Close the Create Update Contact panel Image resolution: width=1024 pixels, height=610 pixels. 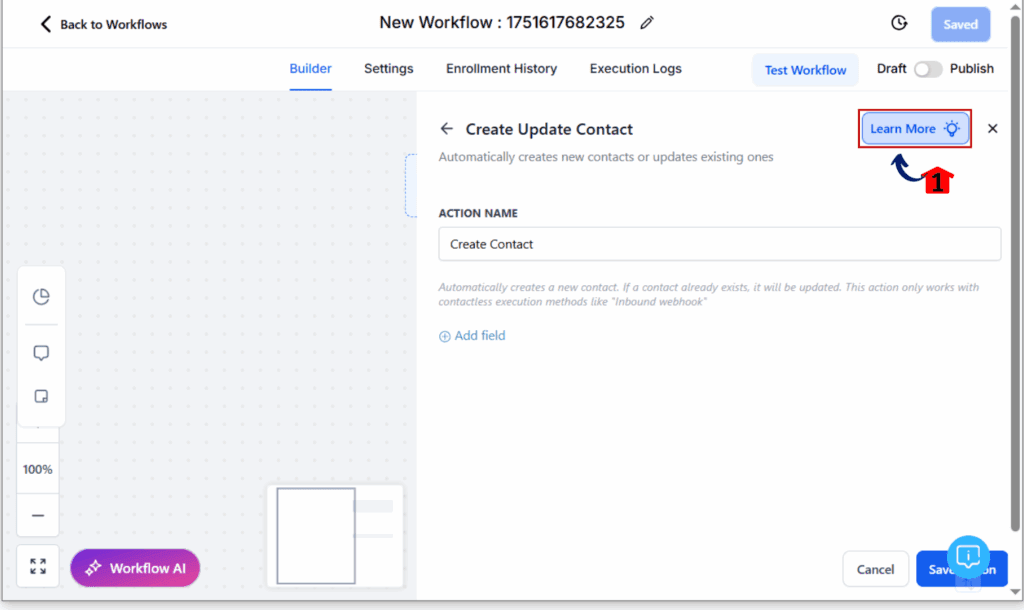click(993, 129)
